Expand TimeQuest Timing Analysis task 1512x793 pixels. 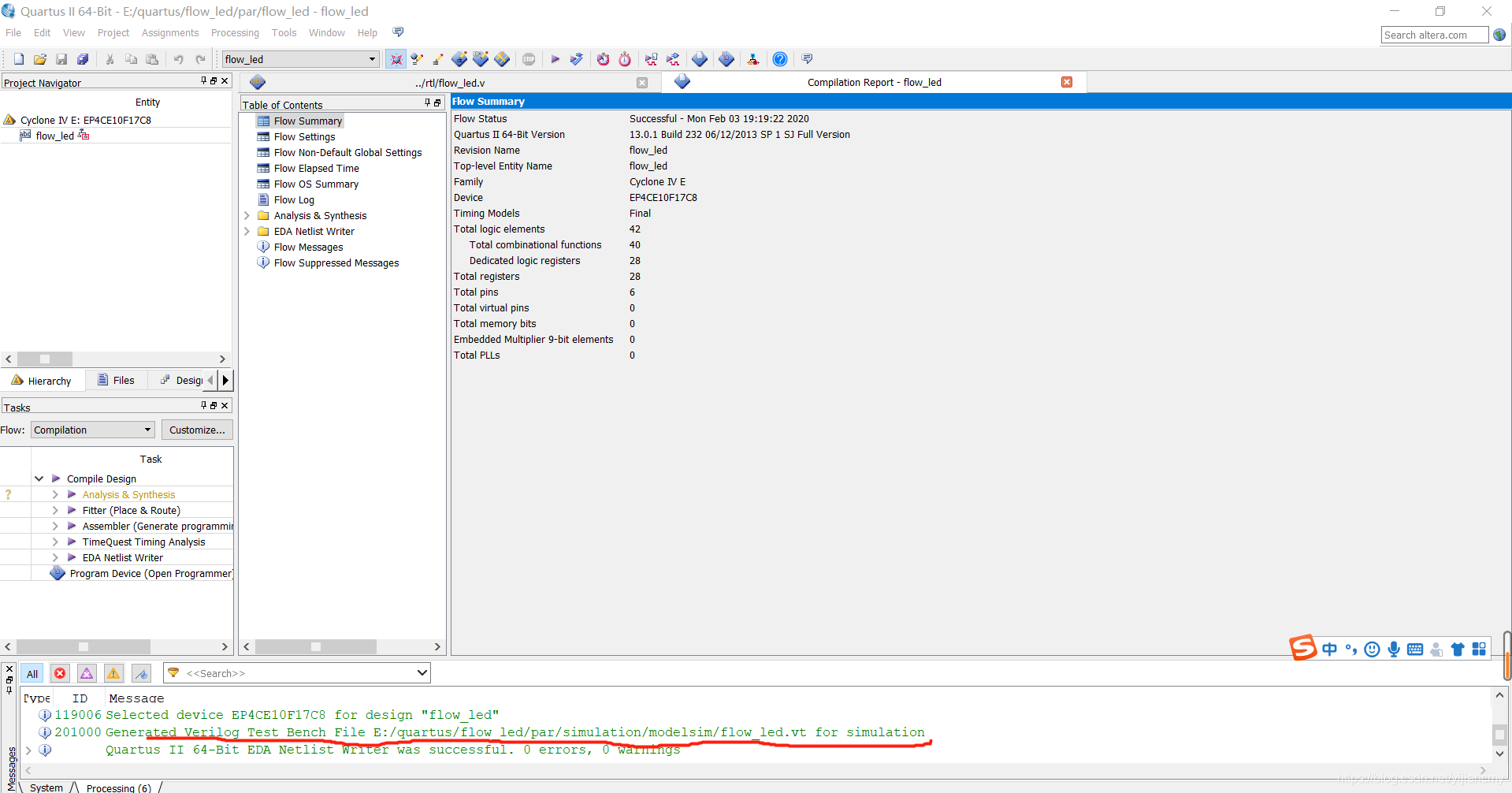(x=55, y=542)
